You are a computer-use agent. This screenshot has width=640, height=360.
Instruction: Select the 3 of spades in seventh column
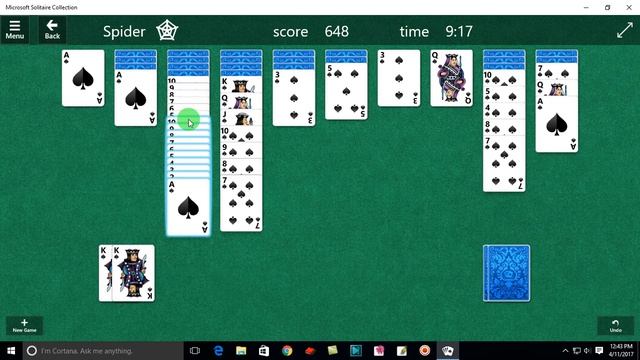(399, 78)
